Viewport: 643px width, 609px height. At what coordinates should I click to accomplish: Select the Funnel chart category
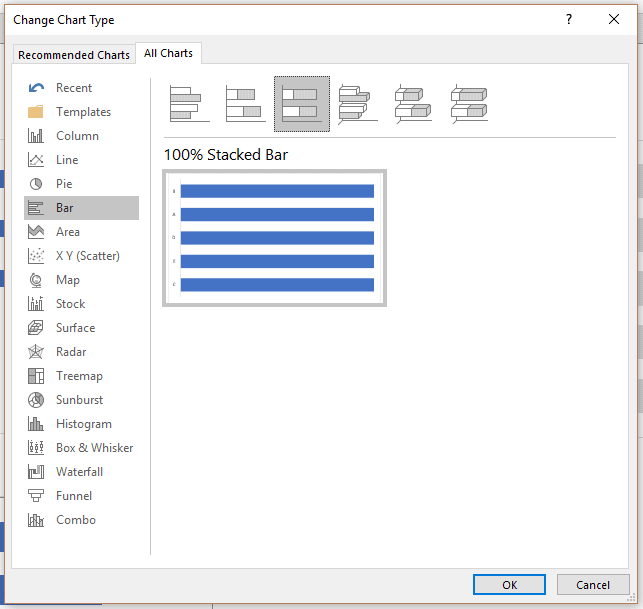(73, 496)
